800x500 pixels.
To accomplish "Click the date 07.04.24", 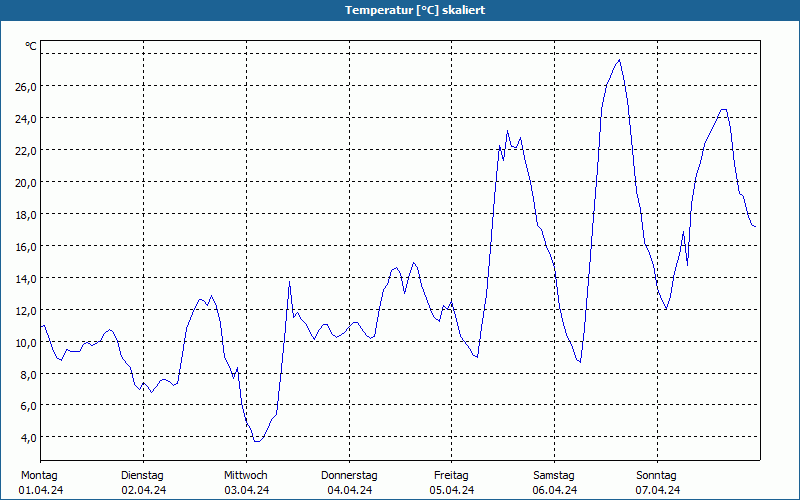I will point(658,490).
